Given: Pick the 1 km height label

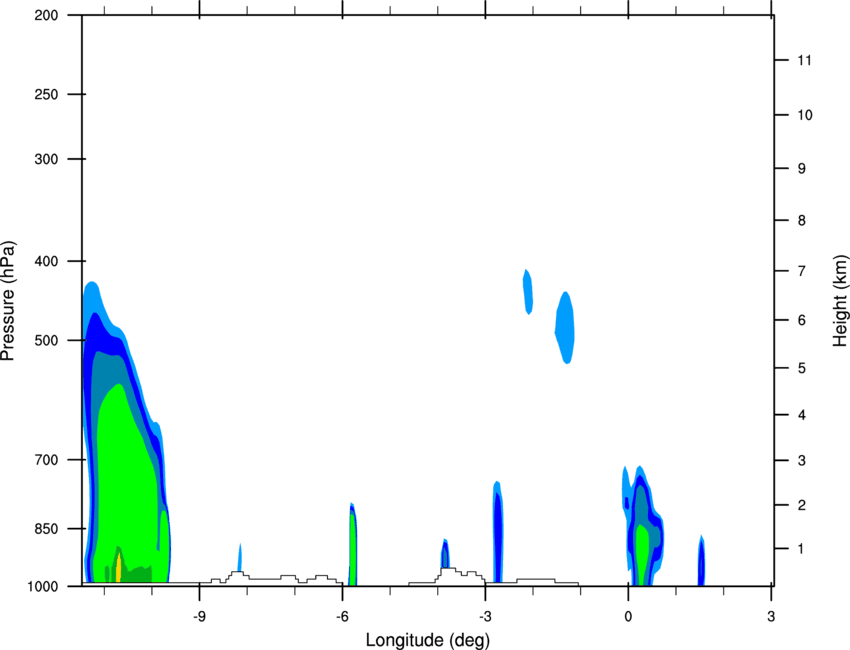Looking at the screenshot, I should point(801,549).
